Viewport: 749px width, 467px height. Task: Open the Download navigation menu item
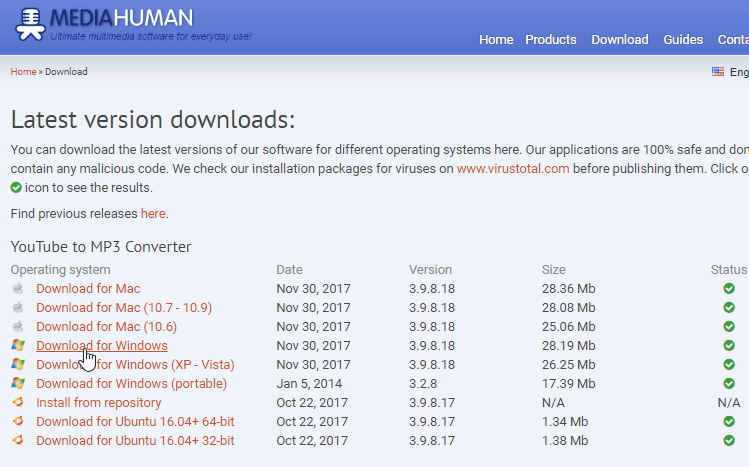(x=620, y=40)
